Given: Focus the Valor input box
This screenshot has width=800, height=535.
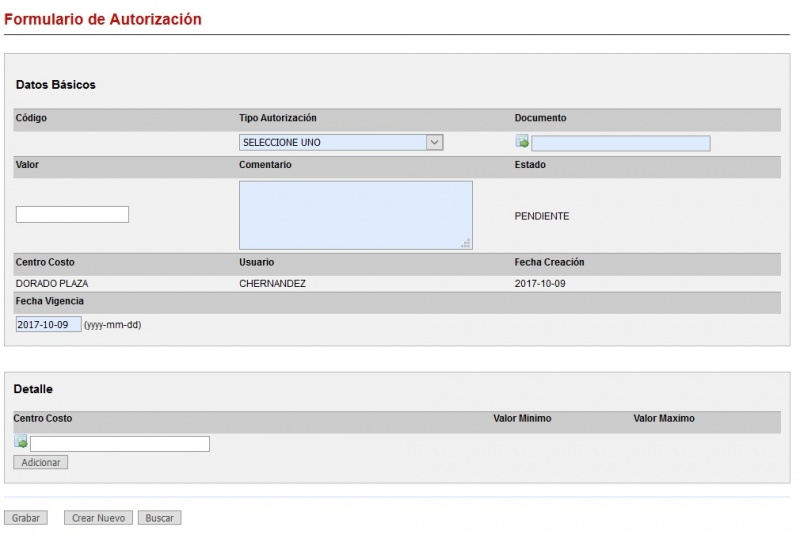Looking at the screenshot, I should (x=72, y=215).
